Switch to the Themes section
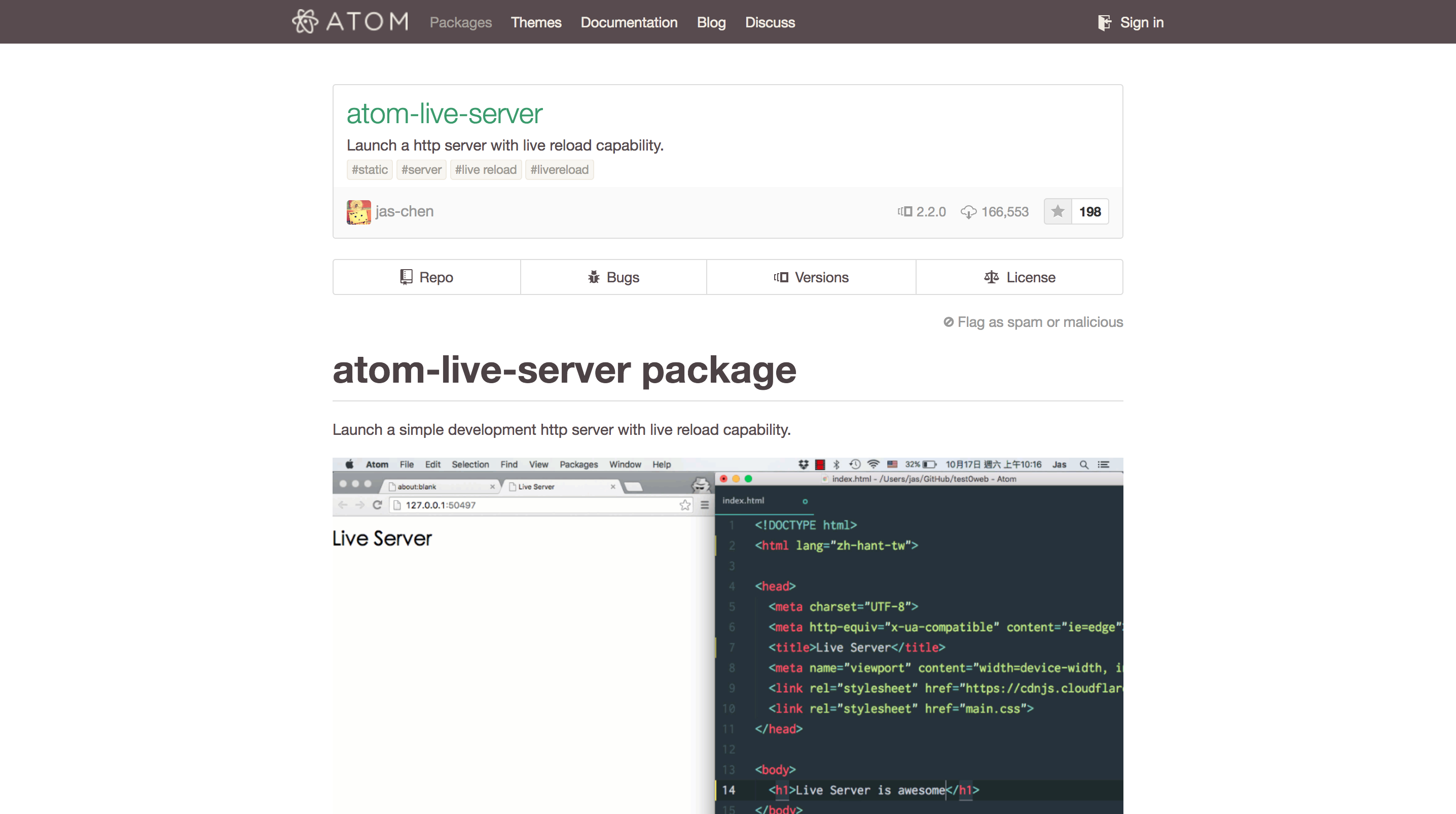The height and width of the screenshot is (814, 1456). point(535,23)
